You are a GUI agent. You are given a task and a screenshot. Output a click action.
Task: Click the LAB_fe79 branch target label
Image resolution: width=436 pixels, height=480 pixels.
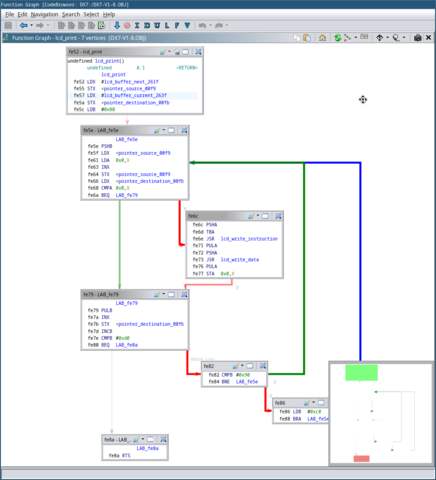pos(127,195)
